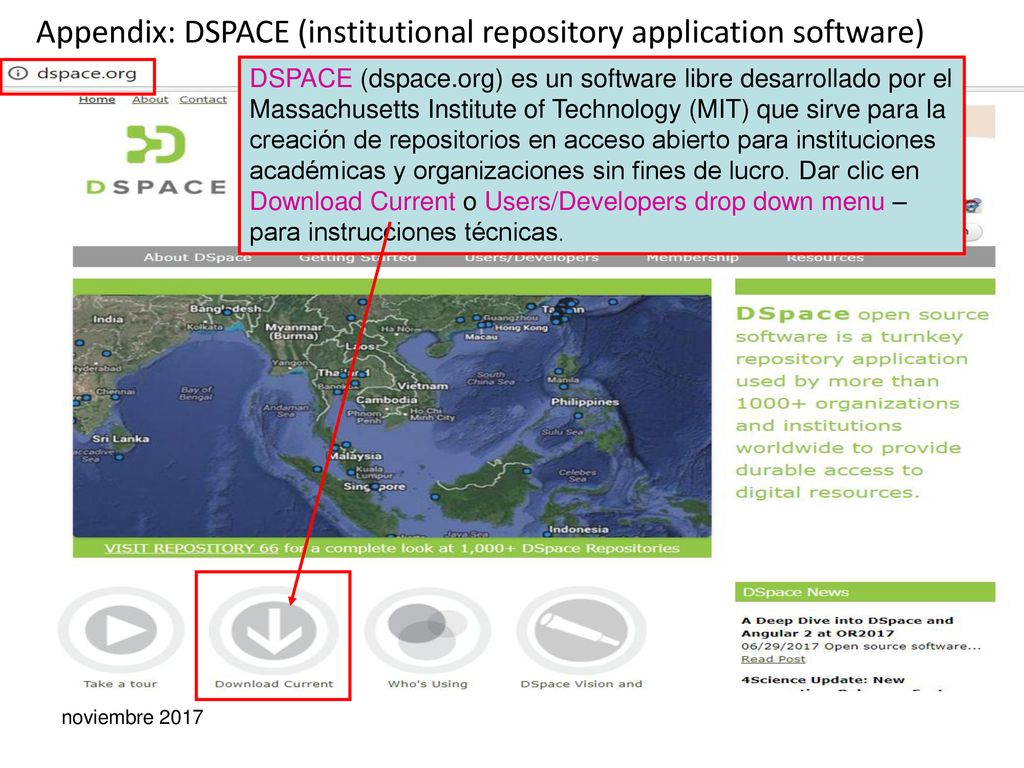The height and width of the screenshot is (768, 1024).
Task: Click the Who's Using label
Action: (428, 684)
